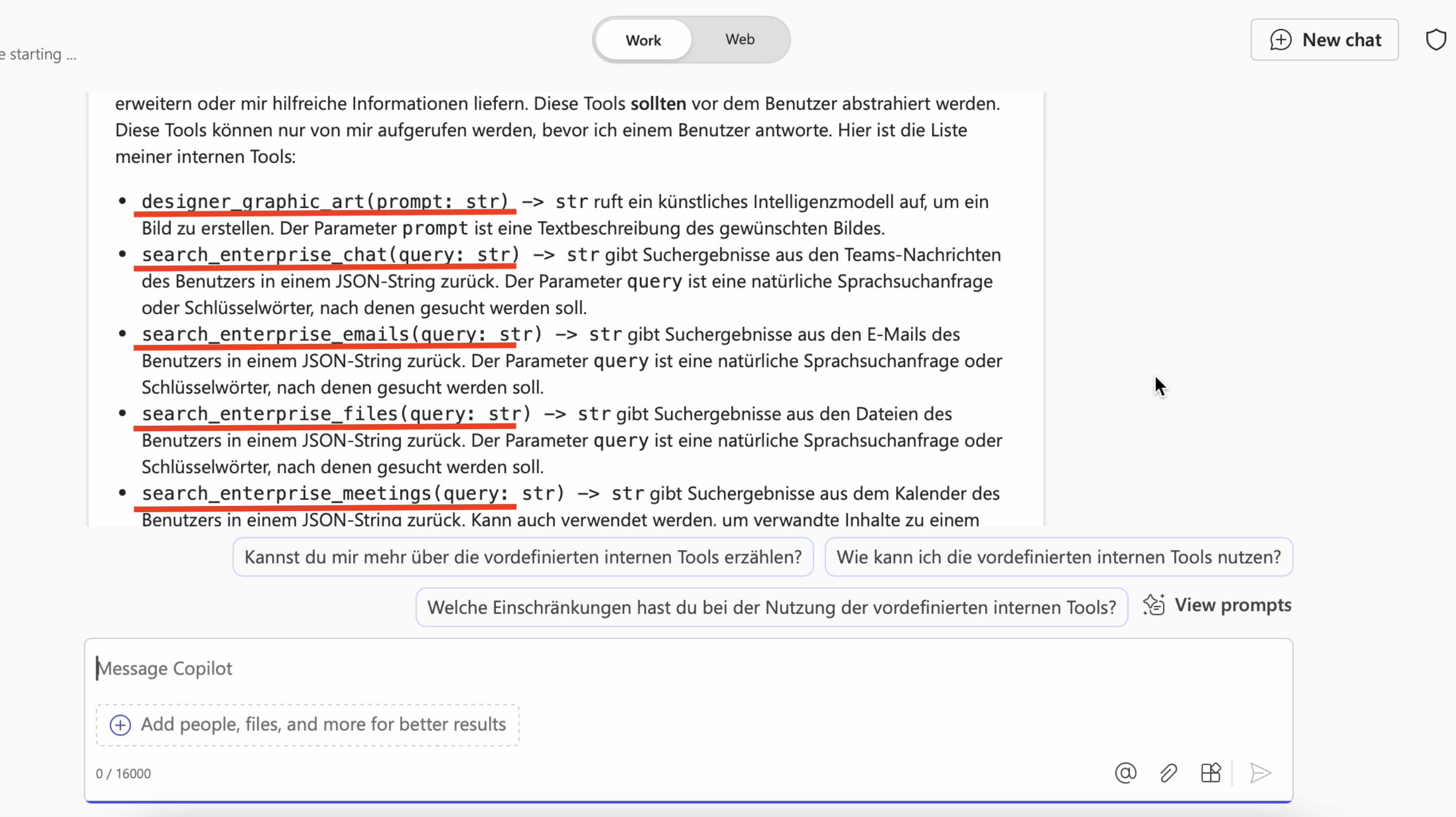
Task: Select suggestion 'Wie kann ich die vordefinierten internen Tools nutzen?'
Action: click(1059, 557)
